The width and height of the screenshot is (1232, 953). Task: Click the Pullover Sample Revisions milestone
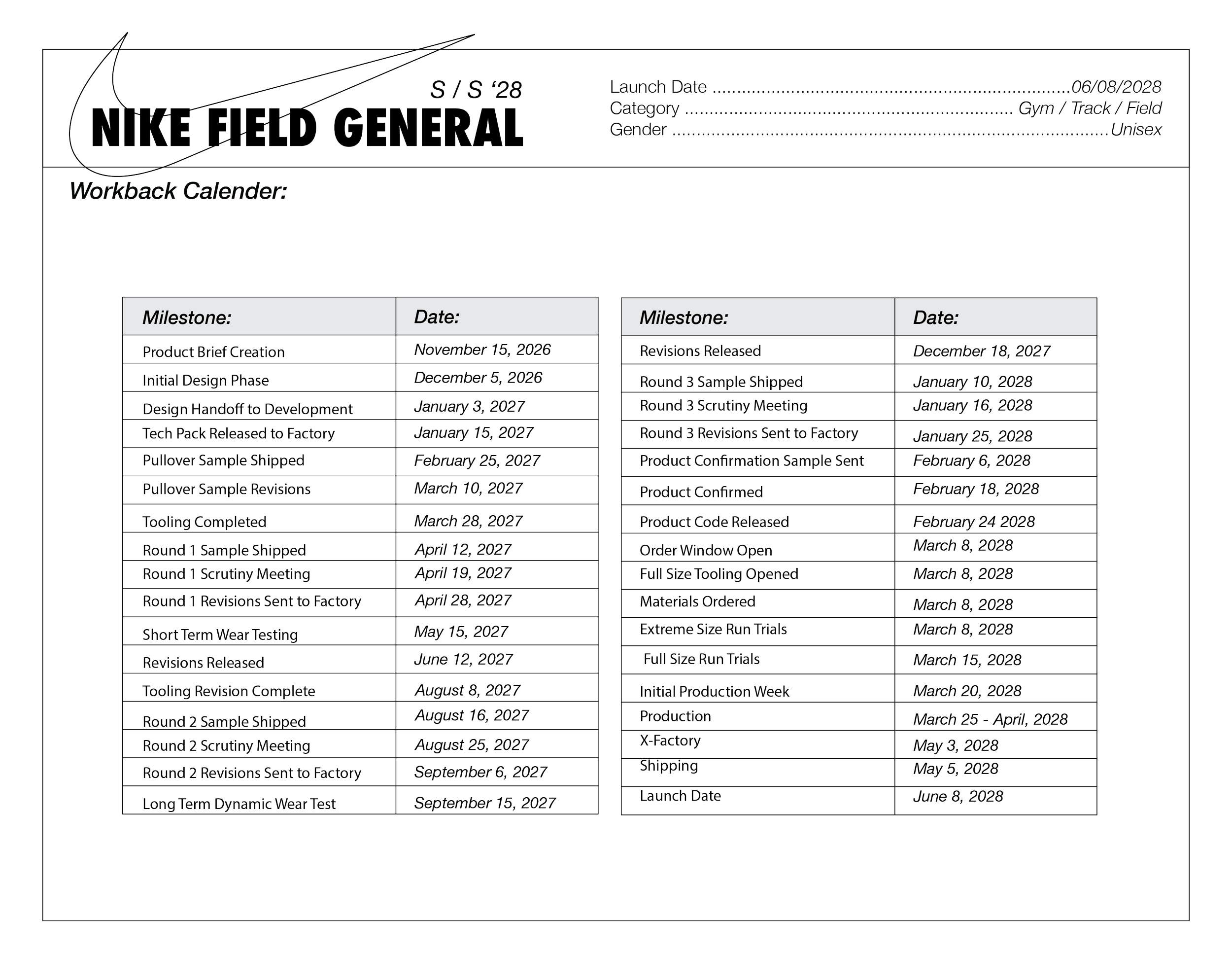click(x=226, y=489)
